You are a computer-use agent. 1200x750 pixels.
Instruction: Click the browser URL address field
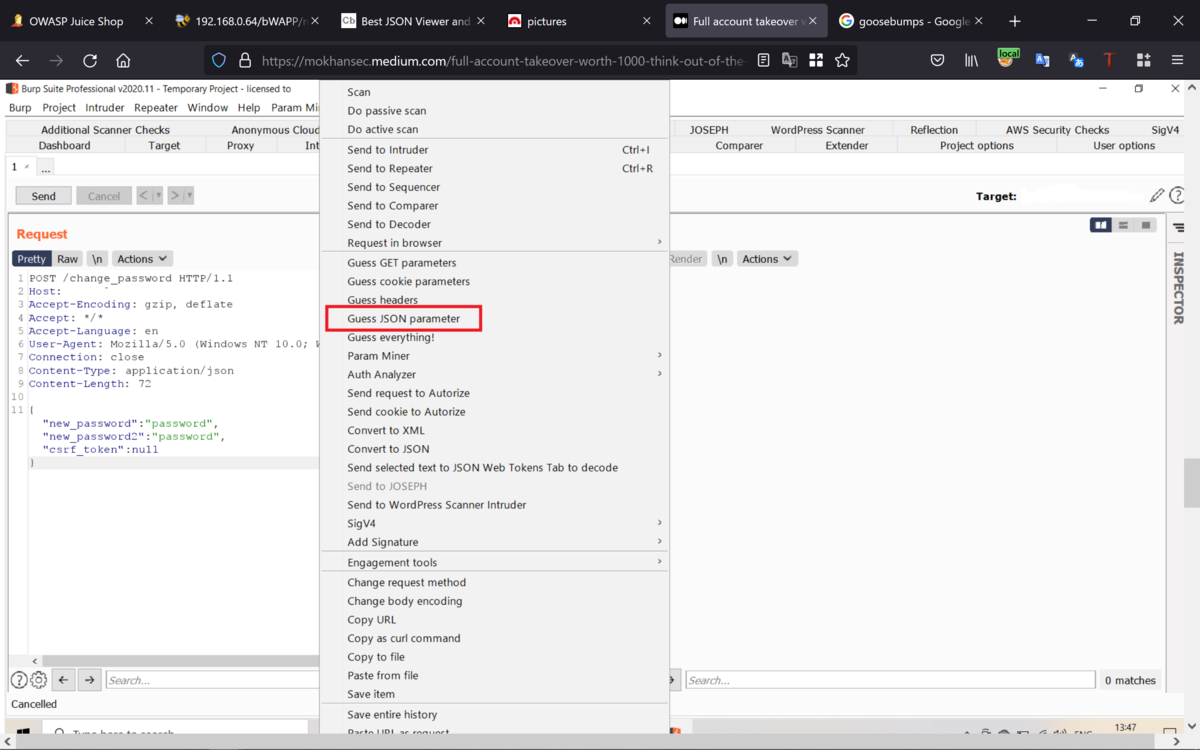tap(503, 61)
